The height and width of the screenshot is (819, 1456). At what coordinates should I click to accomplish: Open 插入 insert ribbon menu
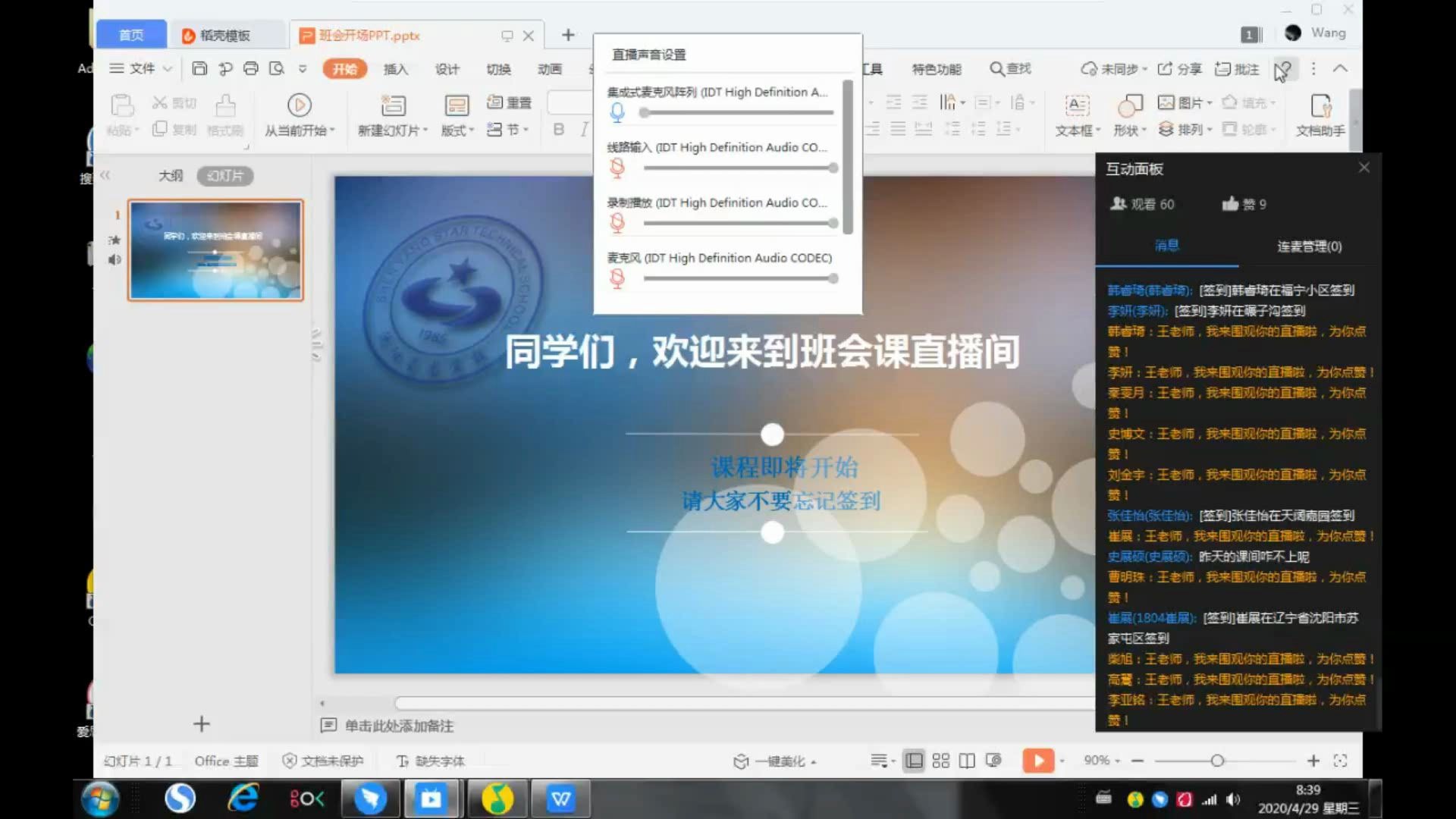click(395, 68)
